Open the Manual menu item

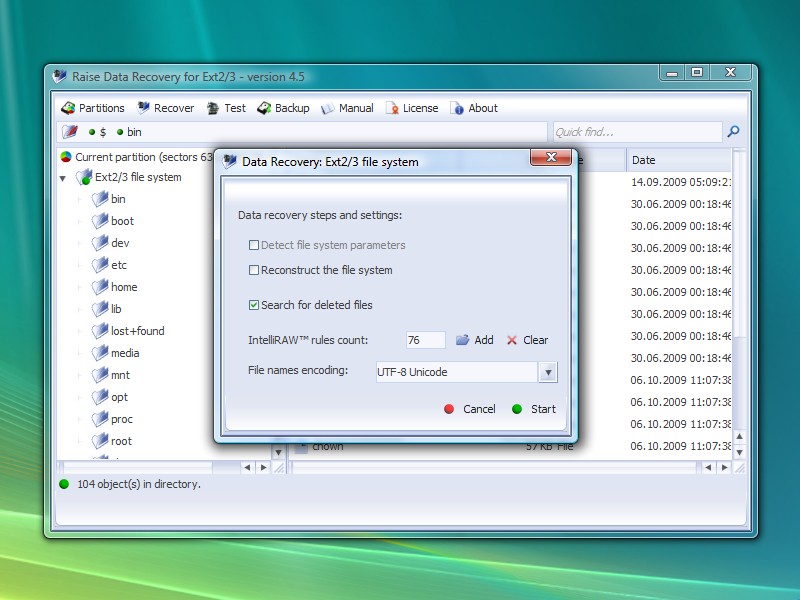click(x=347, y=108)
